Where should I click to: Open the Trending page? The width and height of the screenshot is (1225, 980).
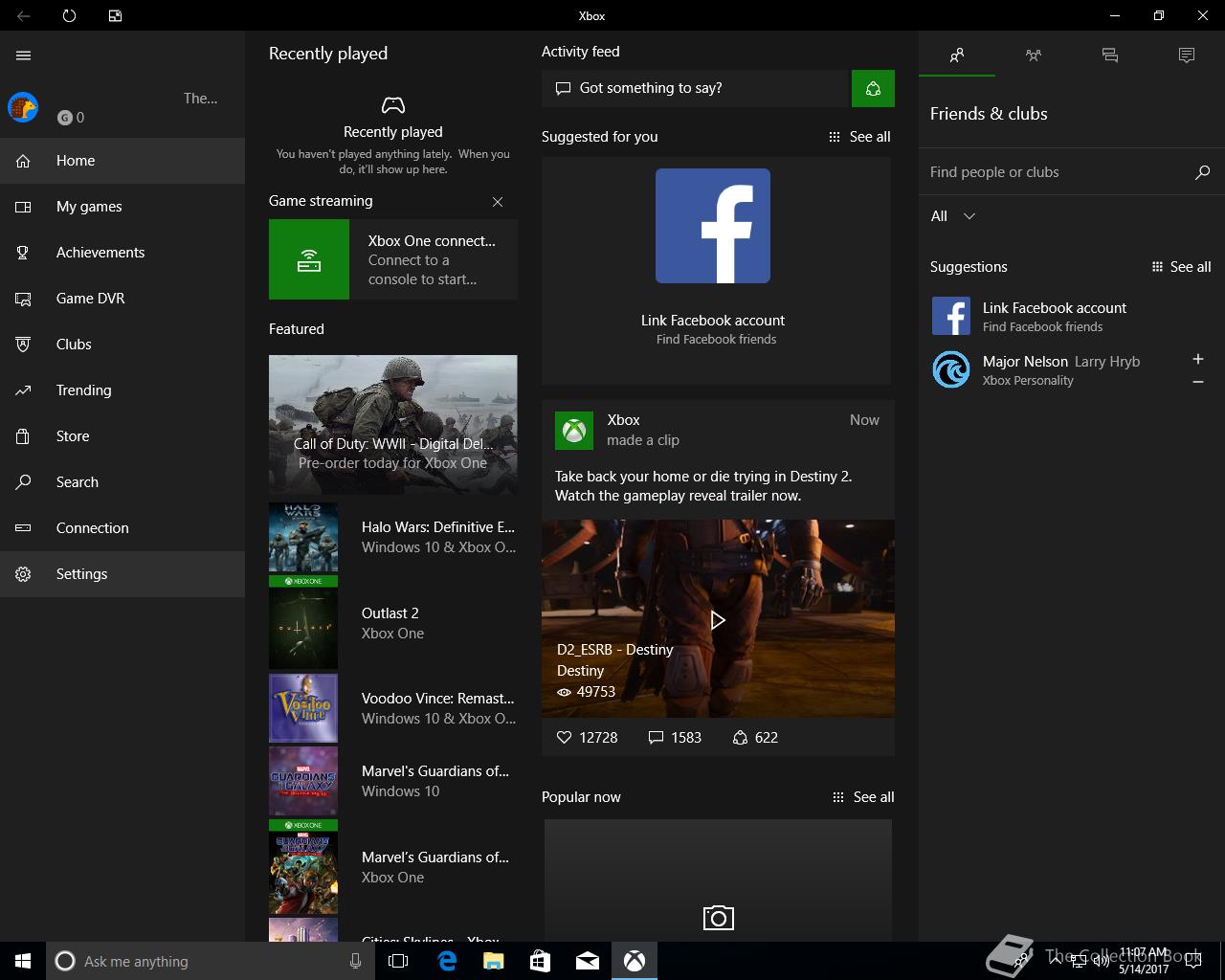[x=122, y=390]
